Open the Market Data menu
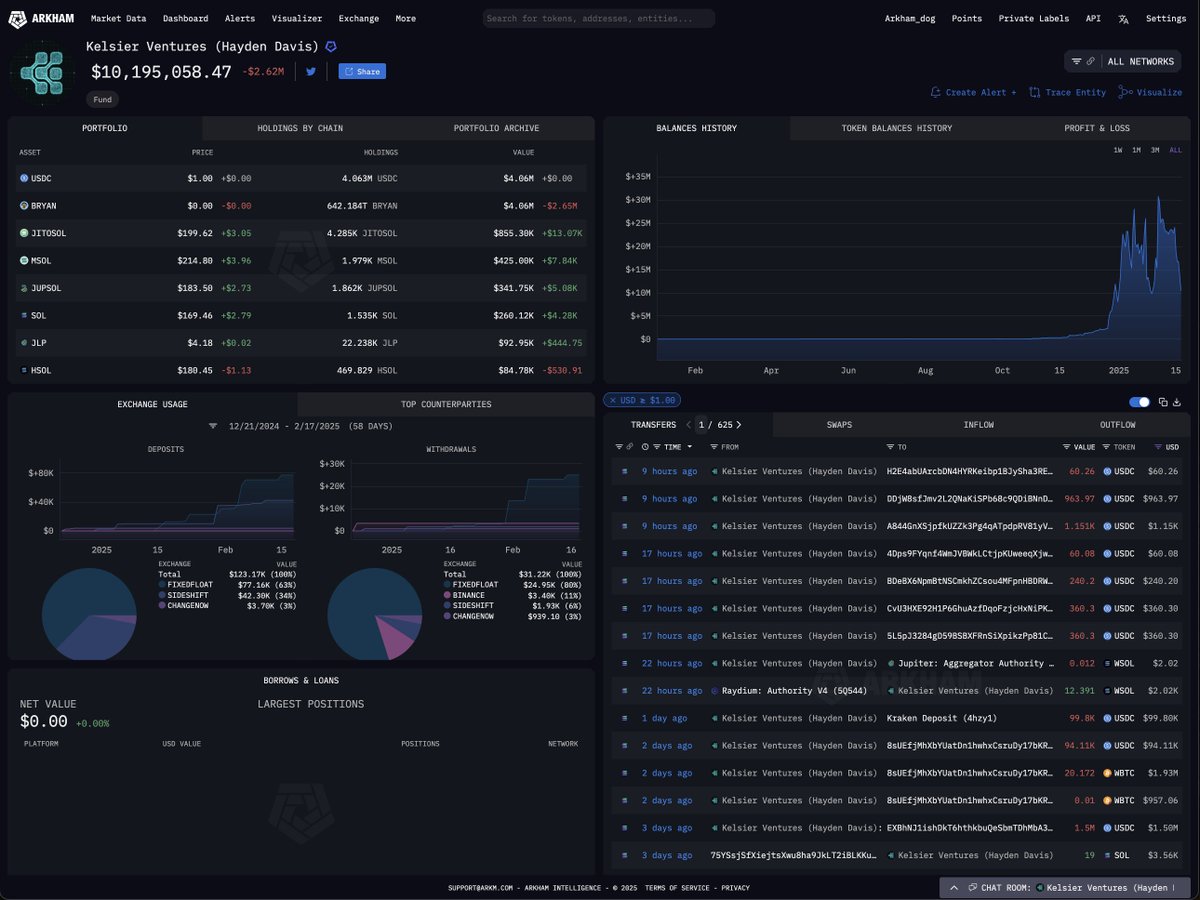Screen dimensions: 1200x900 click(x=118, y=18)
